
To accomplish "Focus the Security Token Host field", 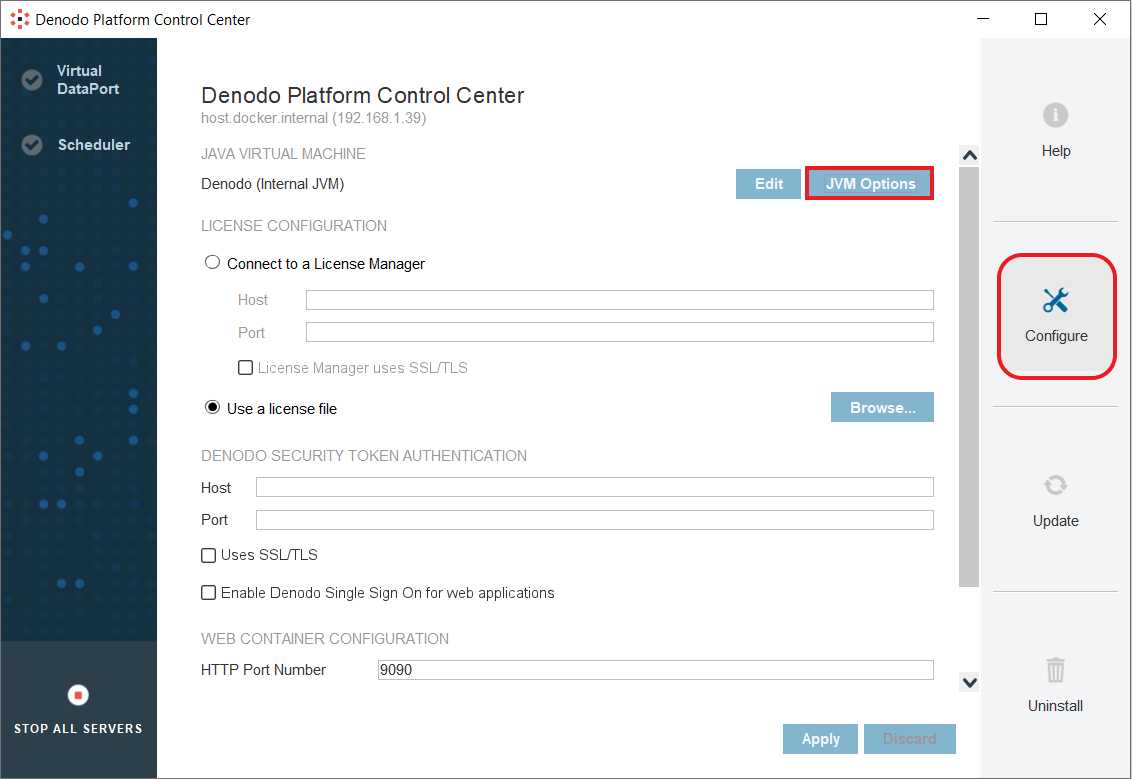I will click(595, 487).
